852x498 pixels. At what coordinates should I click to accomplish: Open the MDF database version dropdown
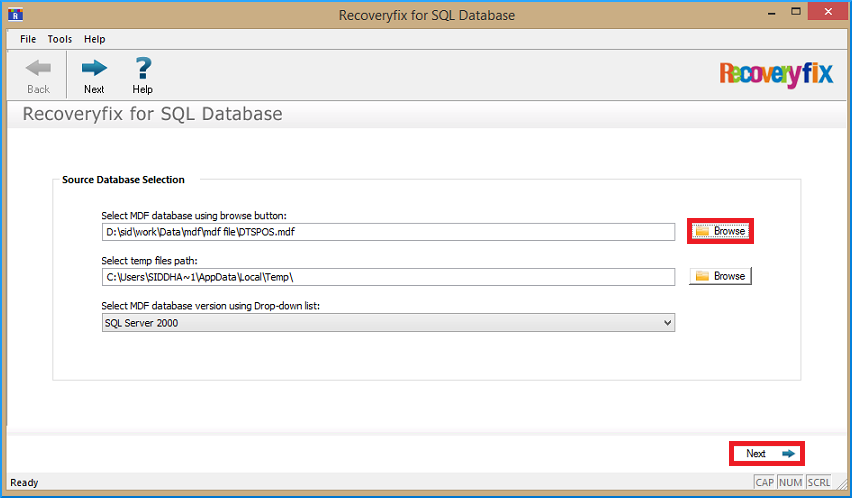click(388, 323)
